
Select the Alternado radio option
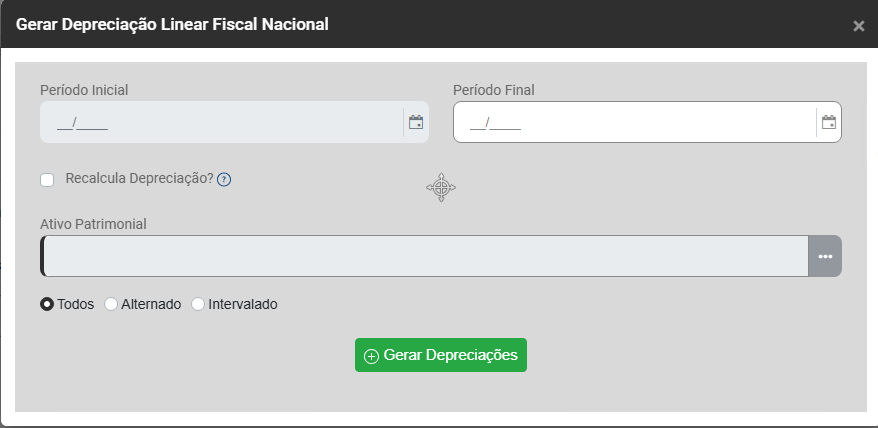[x=111, y=304]
